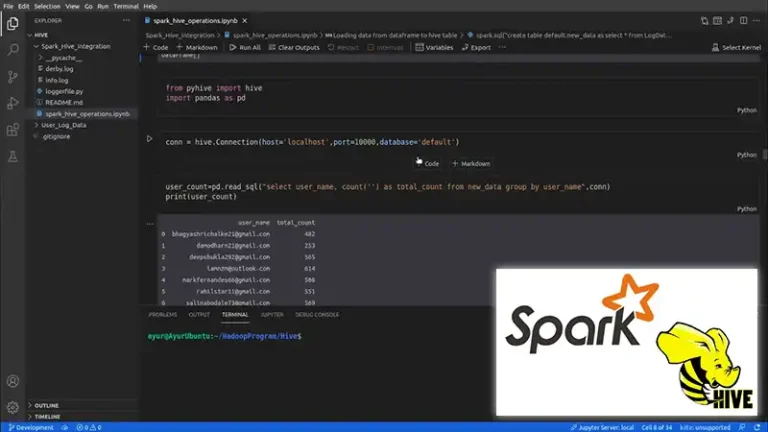768x432 pixels.
Task: Click Interrupt in notebook toolbar
Action: tap(385, 48)
